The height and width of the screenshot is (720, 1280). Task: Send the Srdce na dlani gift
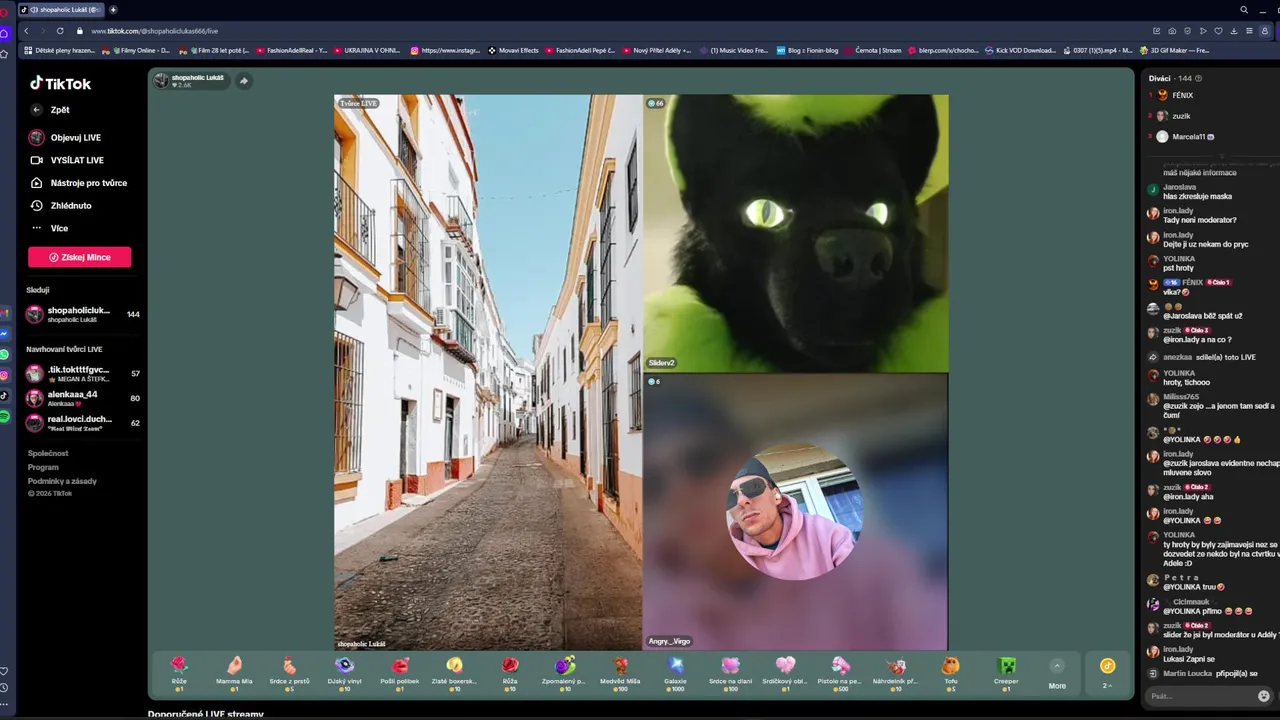coord(731,674)
